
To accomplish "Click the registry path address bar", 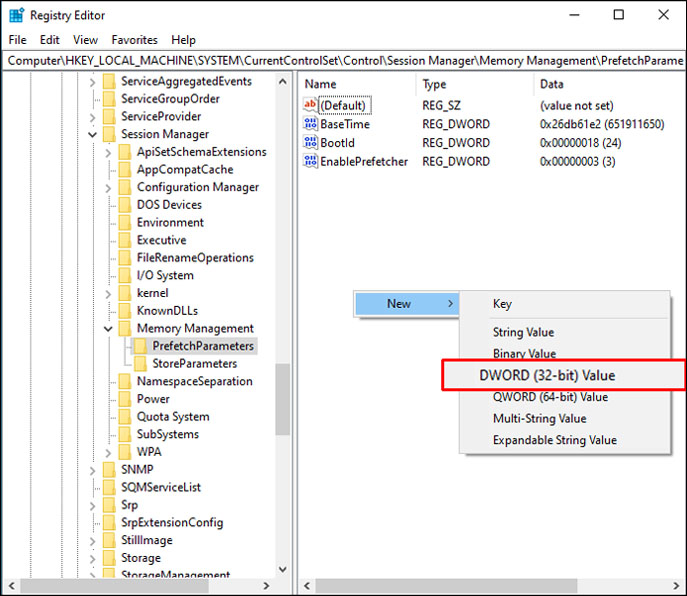I will (x=344, y=60).
